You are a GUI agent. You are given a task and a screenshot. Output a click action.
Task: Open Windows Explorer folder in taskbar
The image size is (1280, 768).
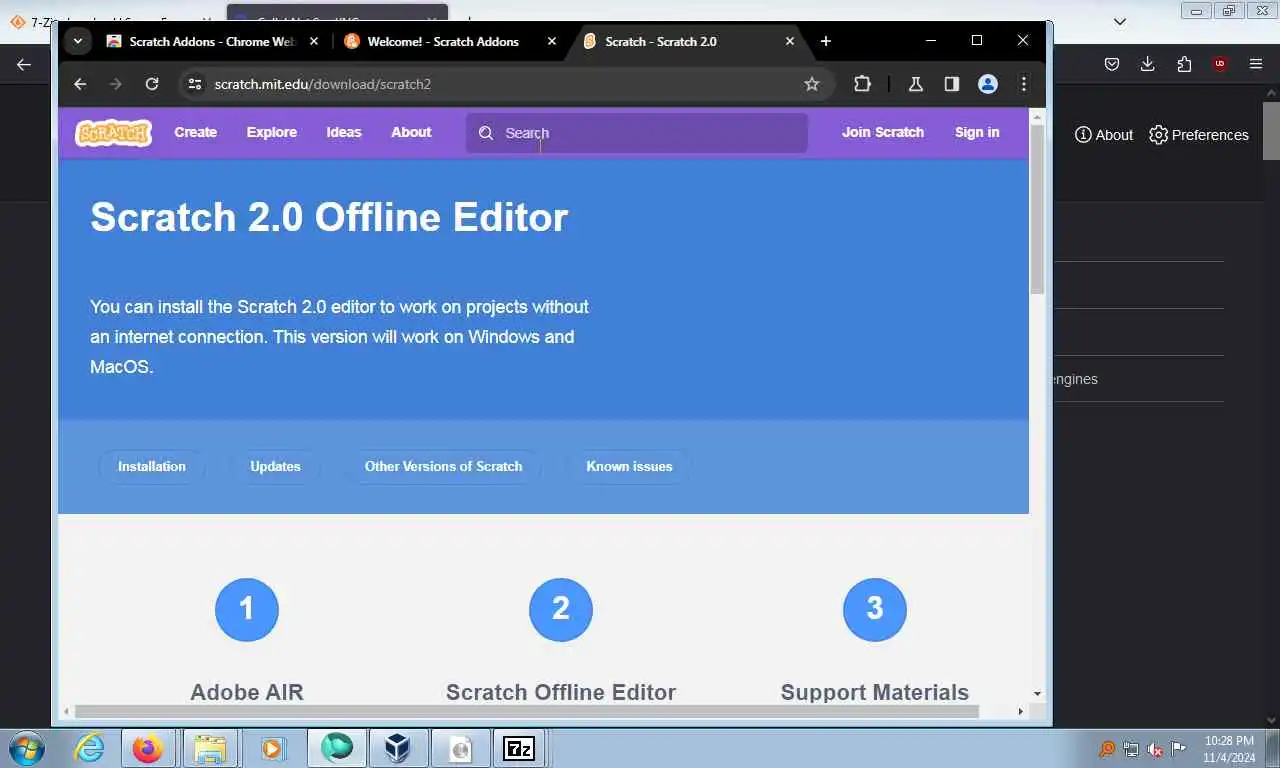coord(210,748)
